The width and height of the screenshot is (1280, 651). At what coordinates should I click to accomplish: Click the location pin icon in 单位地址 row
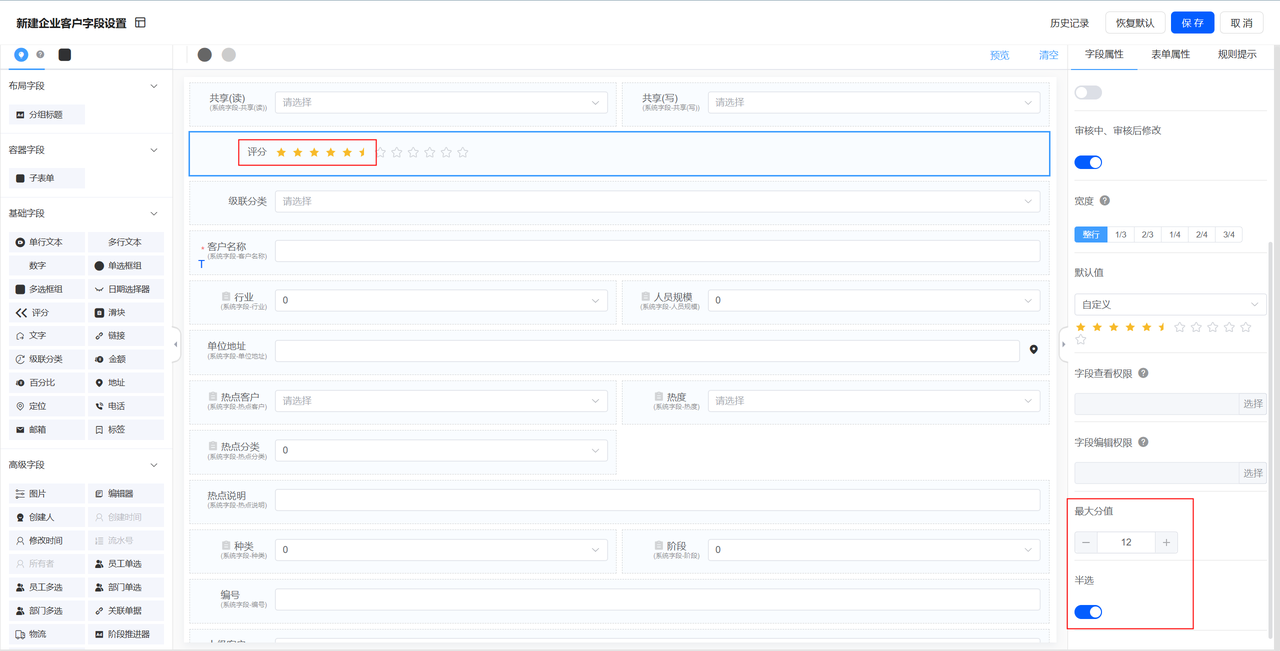point(1034,350)
